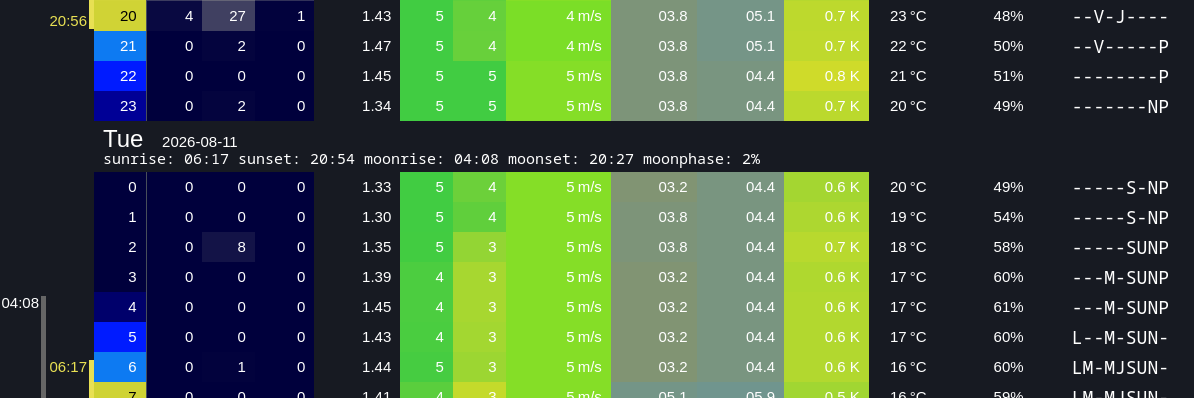This screenshot has height=398, width=1194.
Task: Click the 2026-08-11 date label
Action: [200, 142]
